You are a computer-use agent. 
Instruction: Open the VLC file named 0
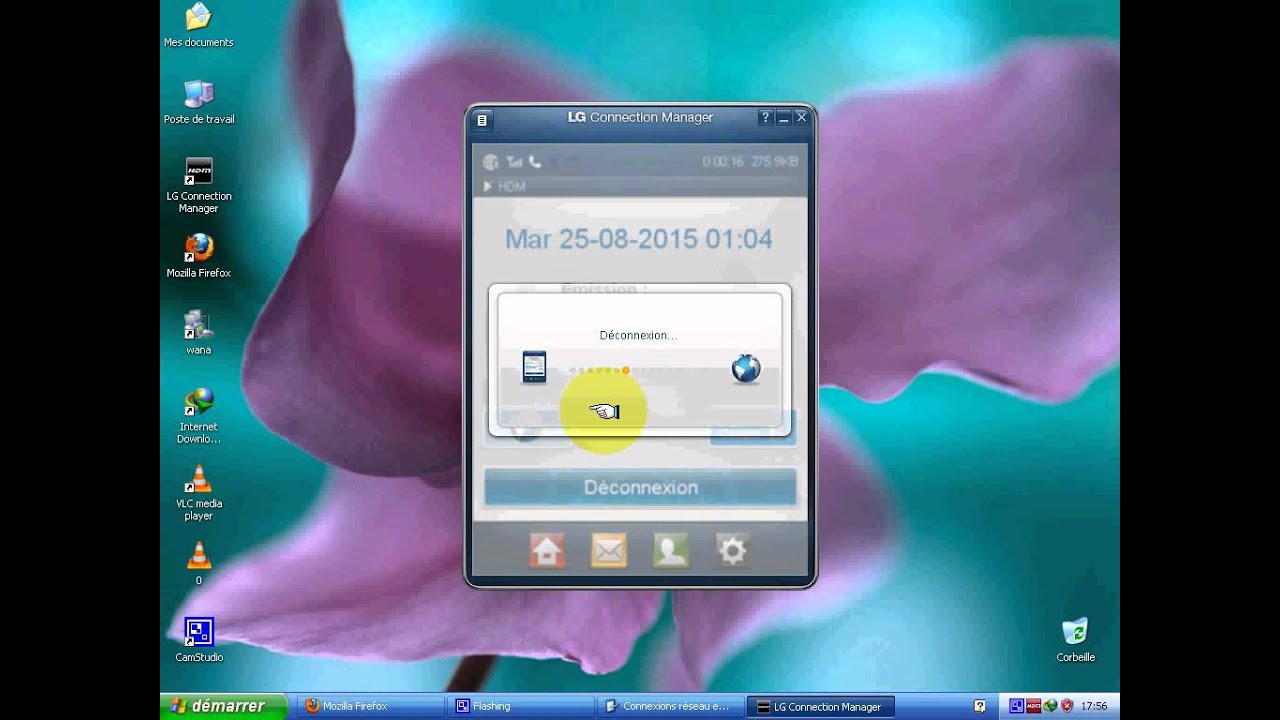pos(198,564)
